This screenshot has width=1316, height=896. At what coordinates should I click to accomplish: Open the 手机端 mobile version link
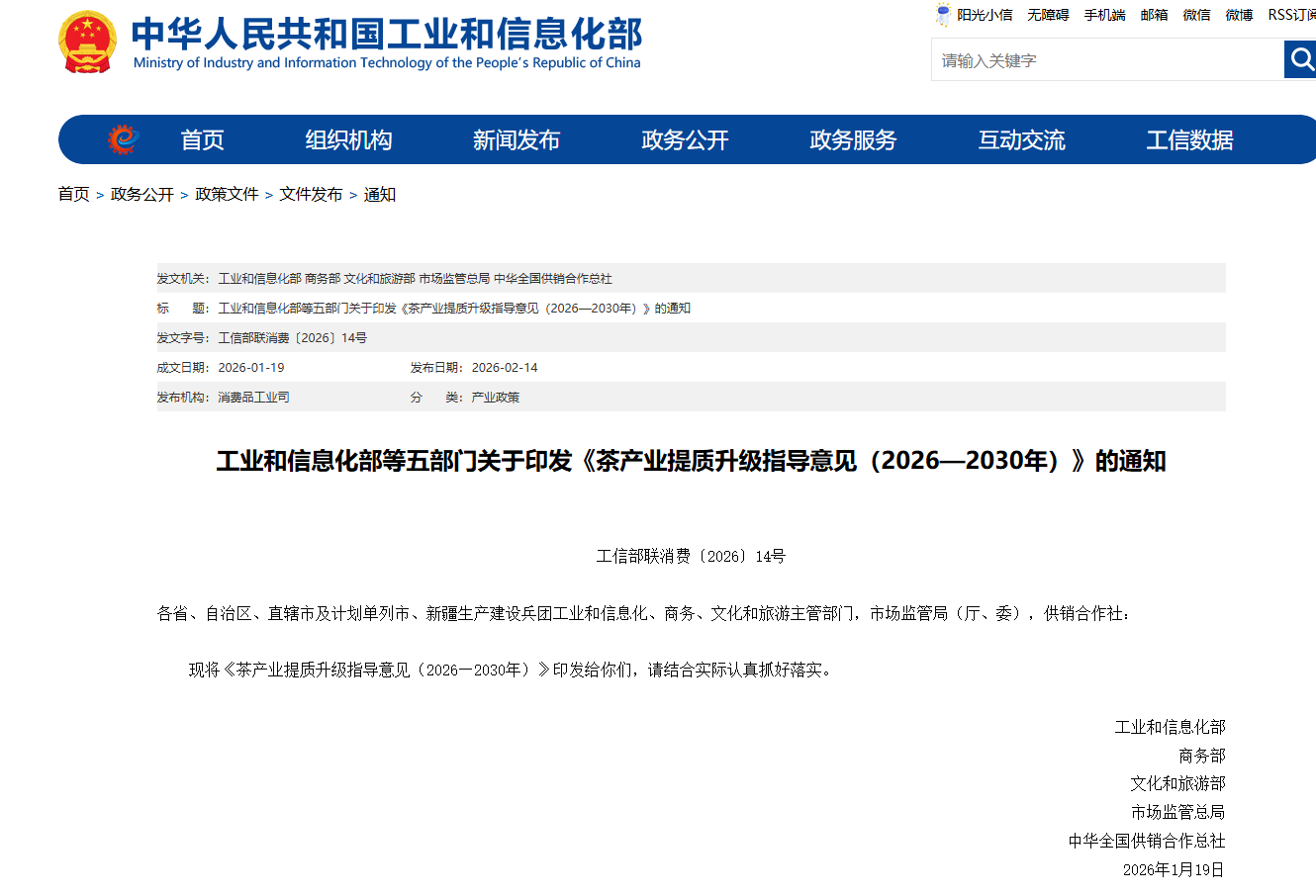coord(1104,15)
